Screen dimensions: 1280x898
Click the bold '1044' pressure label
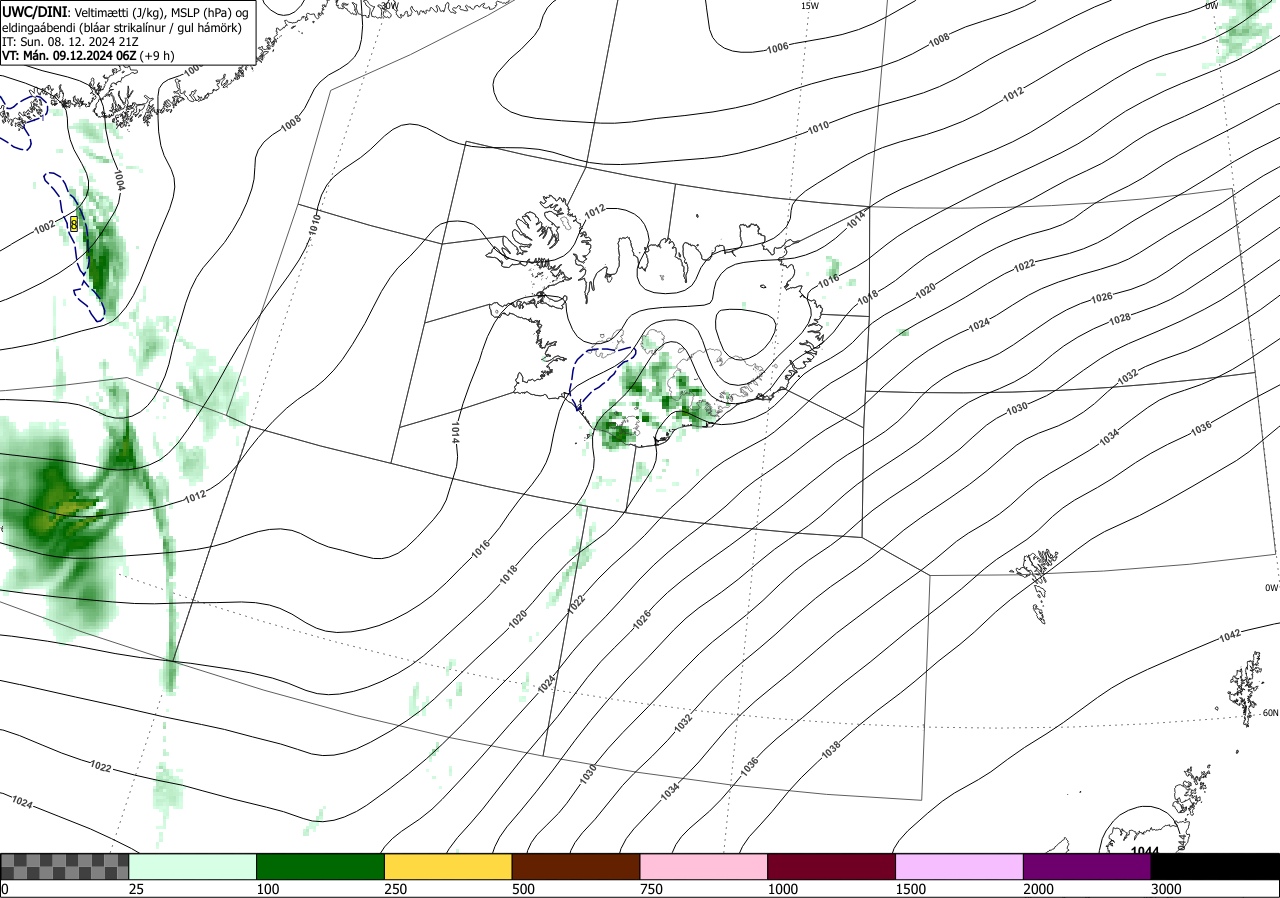point(1145,851)
